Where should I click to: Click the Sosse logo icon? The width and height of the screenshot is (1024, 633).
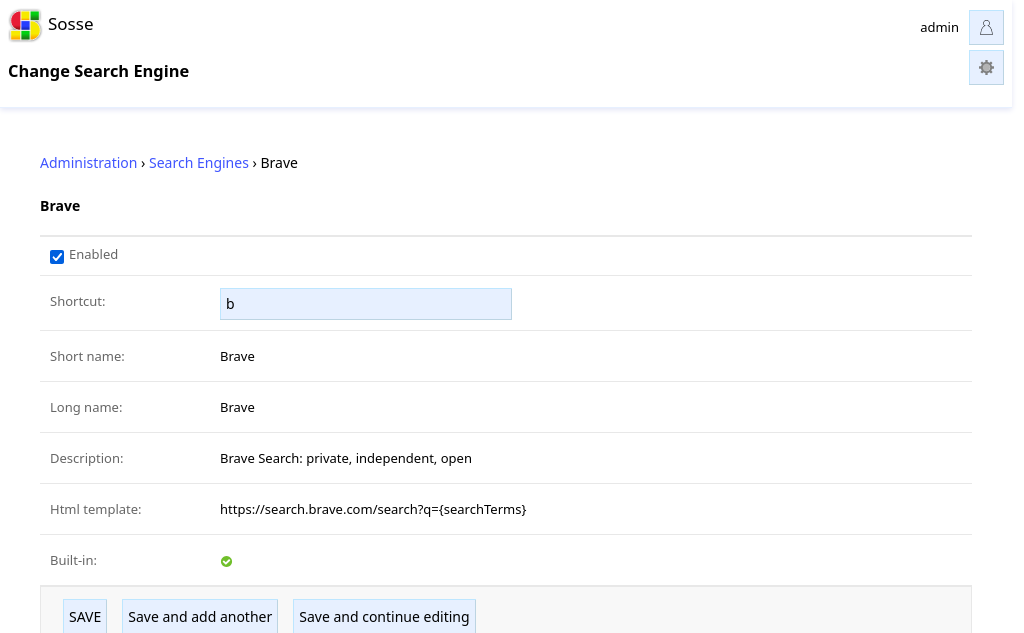(x=25, y=25)
